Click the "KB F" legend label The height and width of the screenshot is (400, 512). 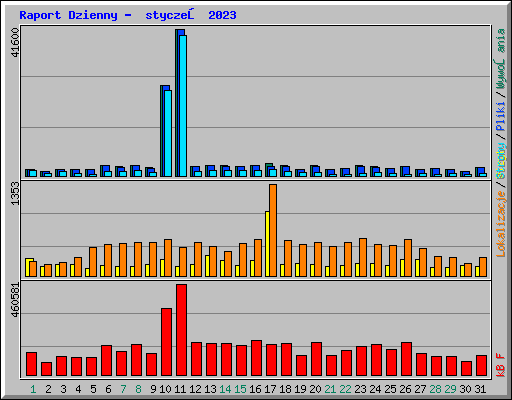501,365
